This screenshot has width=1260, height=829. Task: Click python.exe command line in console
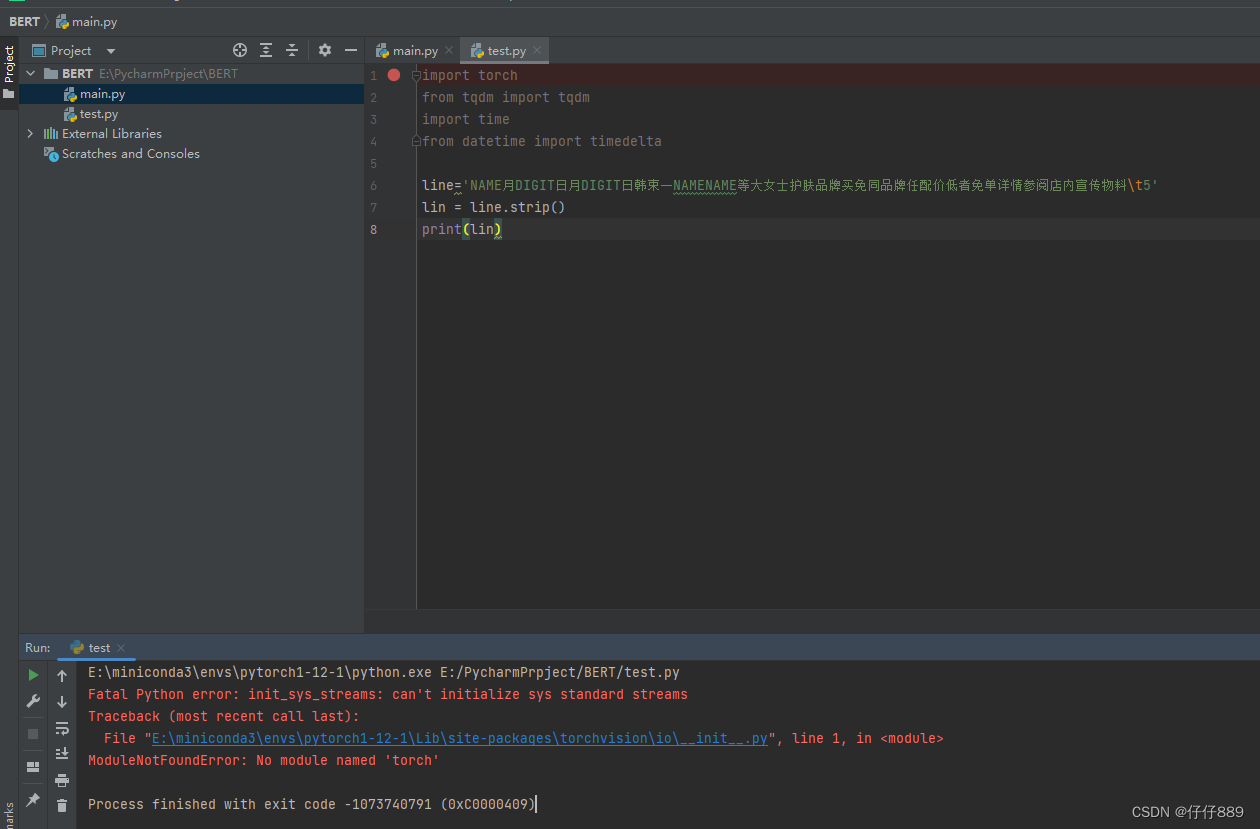tap(384, 672)
